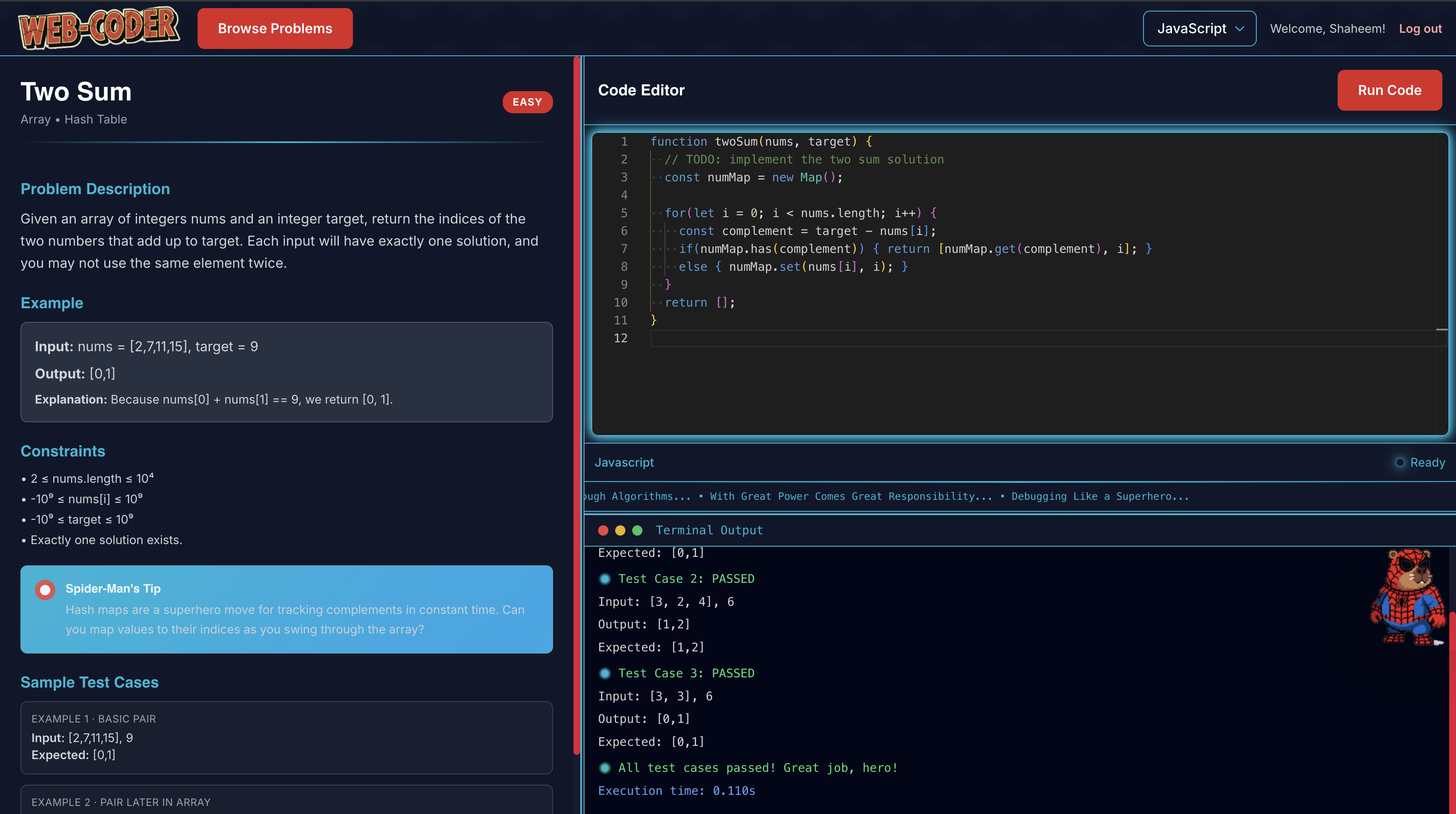This screenshot has width=1456, height=814.
Task: Click the yellow terminal window dot
Action: [620, 530]
